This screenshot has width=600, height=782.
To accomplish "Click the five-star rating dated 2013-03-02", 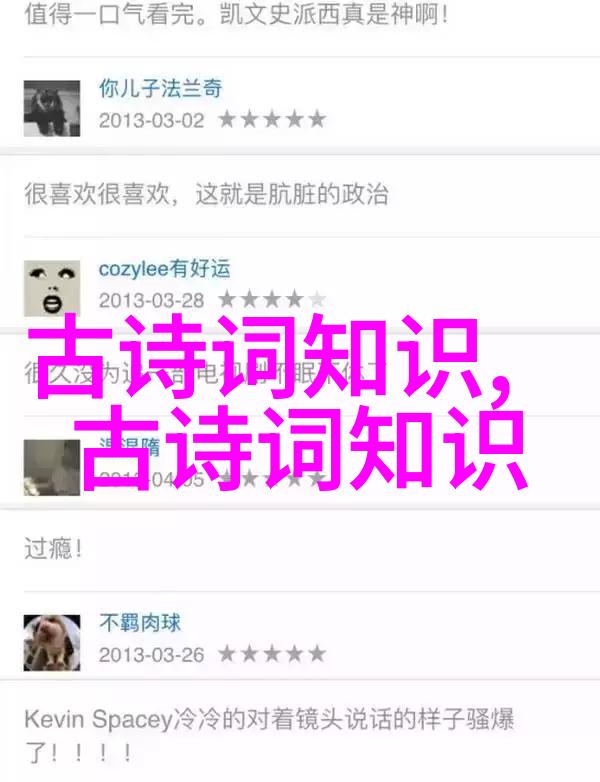I will (x=272, y=120).
